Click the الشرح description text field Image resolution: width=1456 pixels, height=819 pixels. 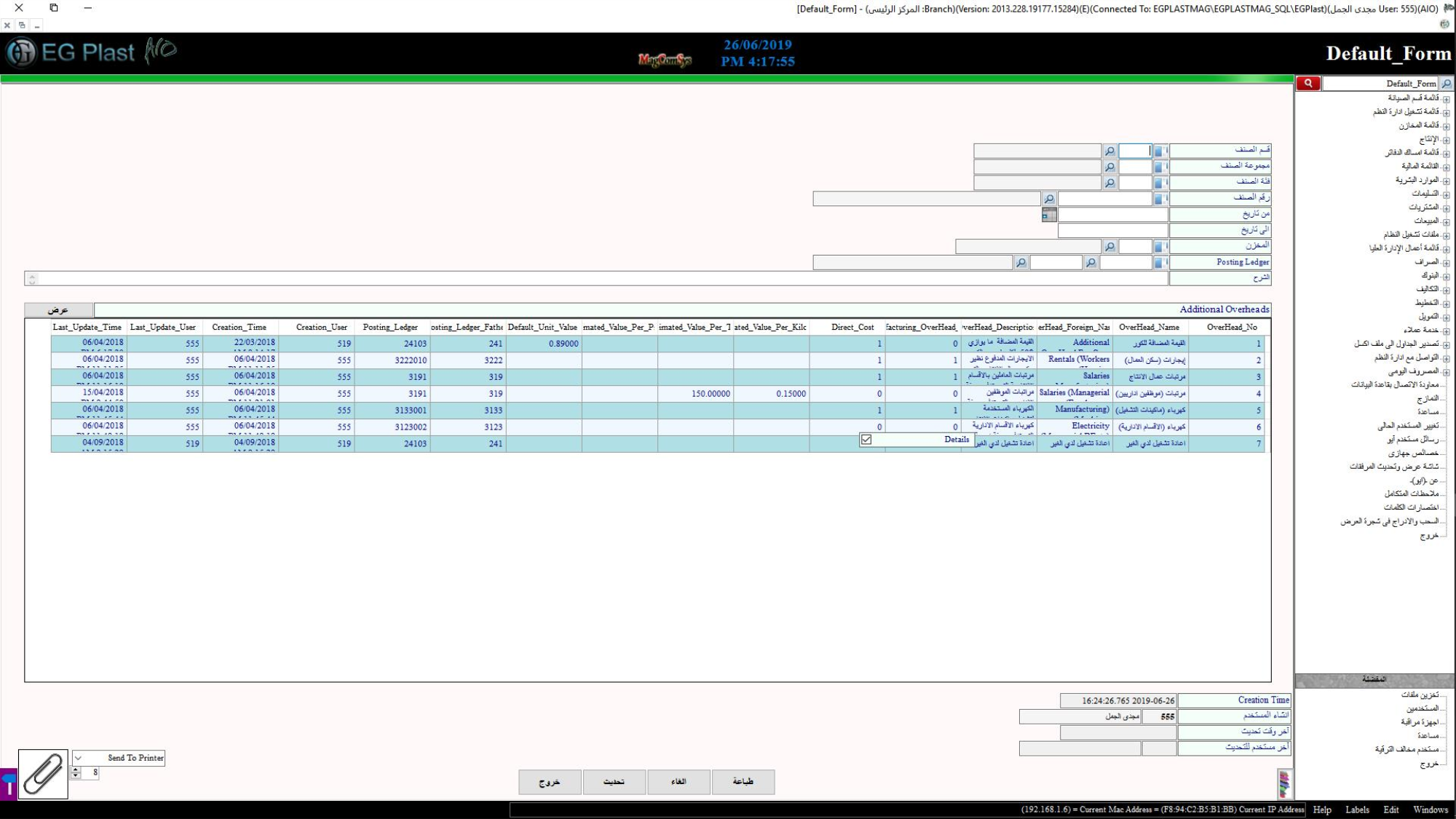tap(596, 279)
